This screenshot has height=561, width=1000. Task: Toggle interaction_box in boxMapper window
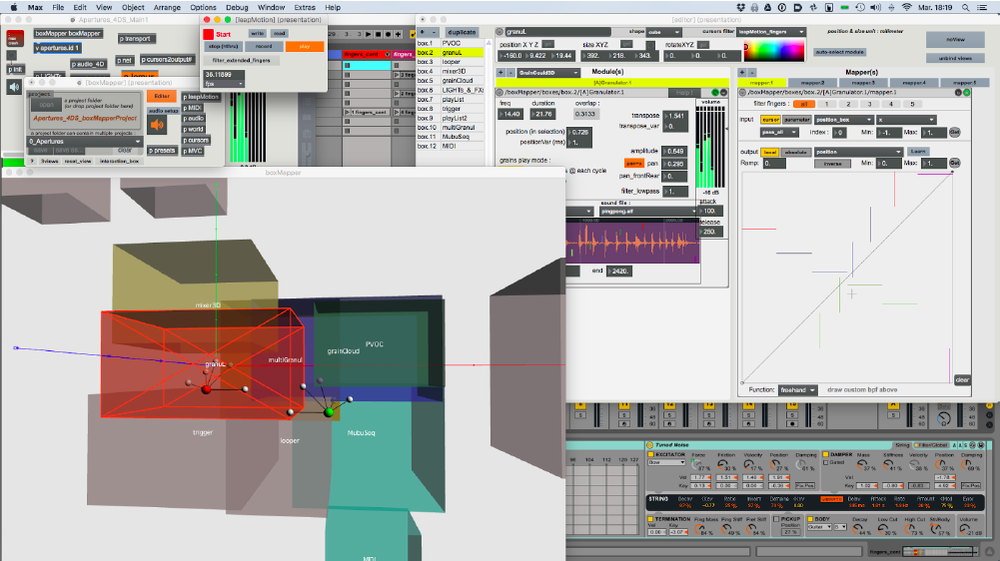119,161
